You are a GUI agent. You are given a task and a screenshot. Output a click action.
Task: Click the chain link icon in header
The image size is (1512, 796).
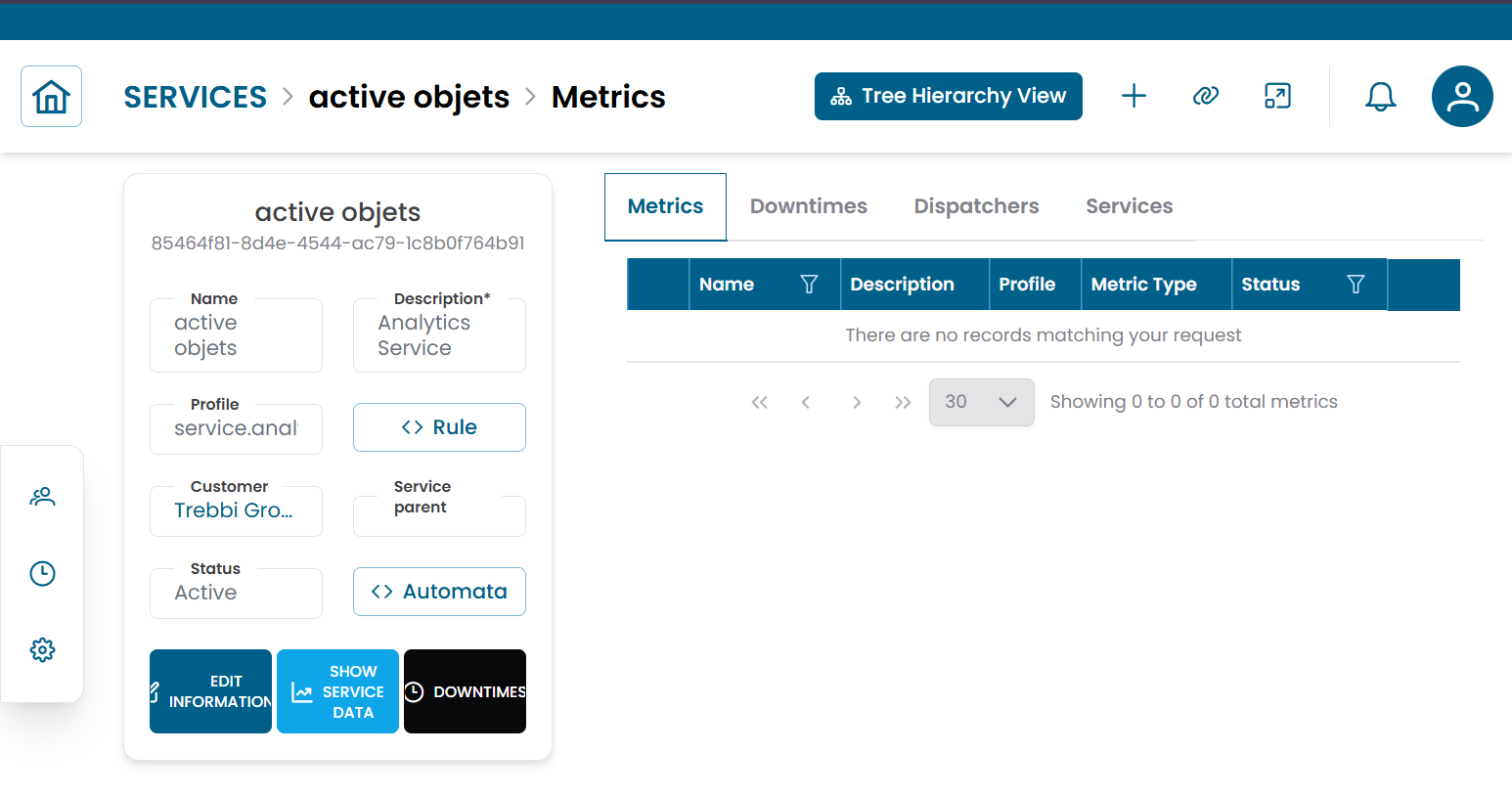tap(1205, 96)
